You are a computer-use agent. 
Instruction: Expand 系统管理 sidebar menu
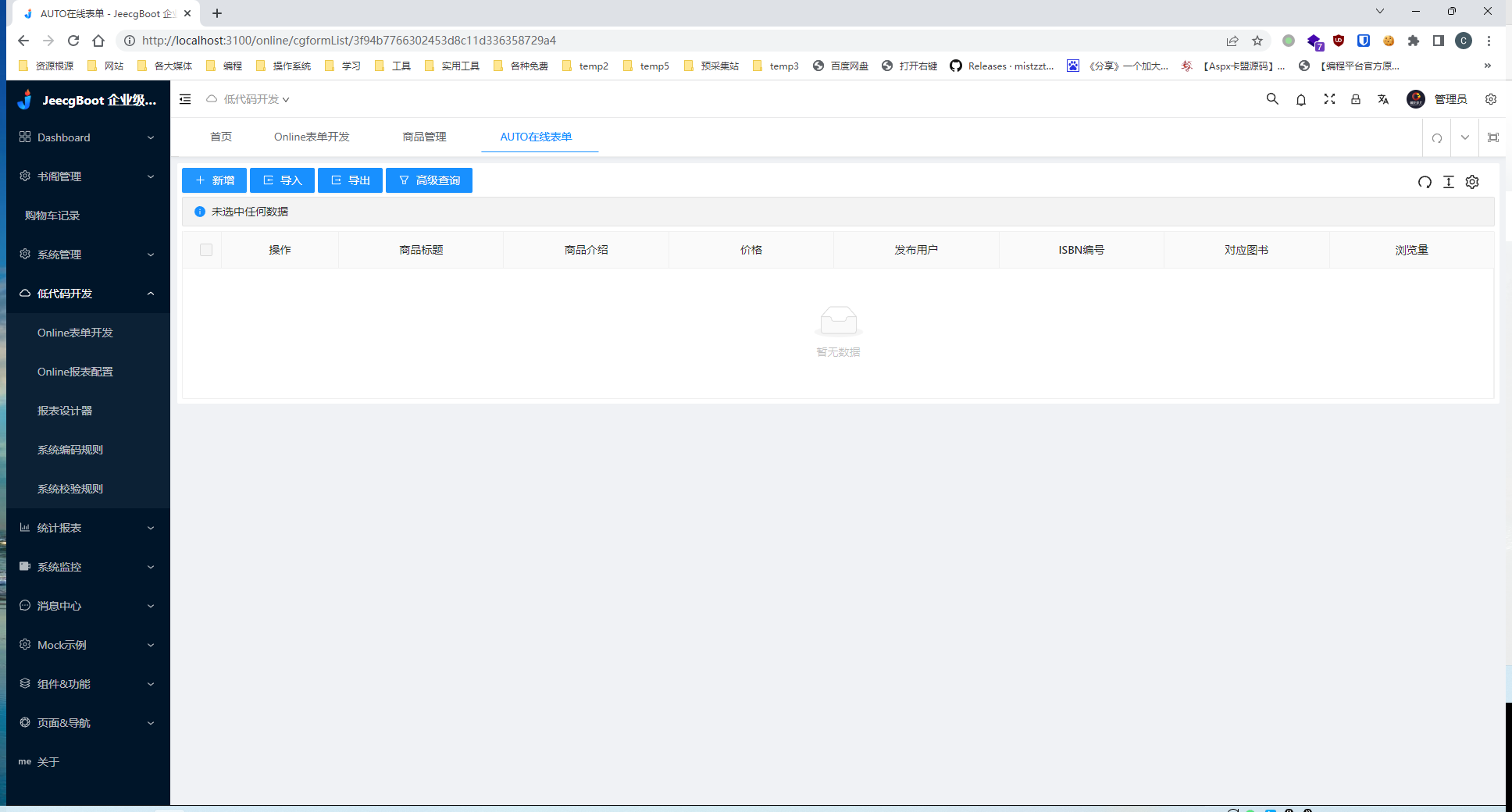(87, 255)
